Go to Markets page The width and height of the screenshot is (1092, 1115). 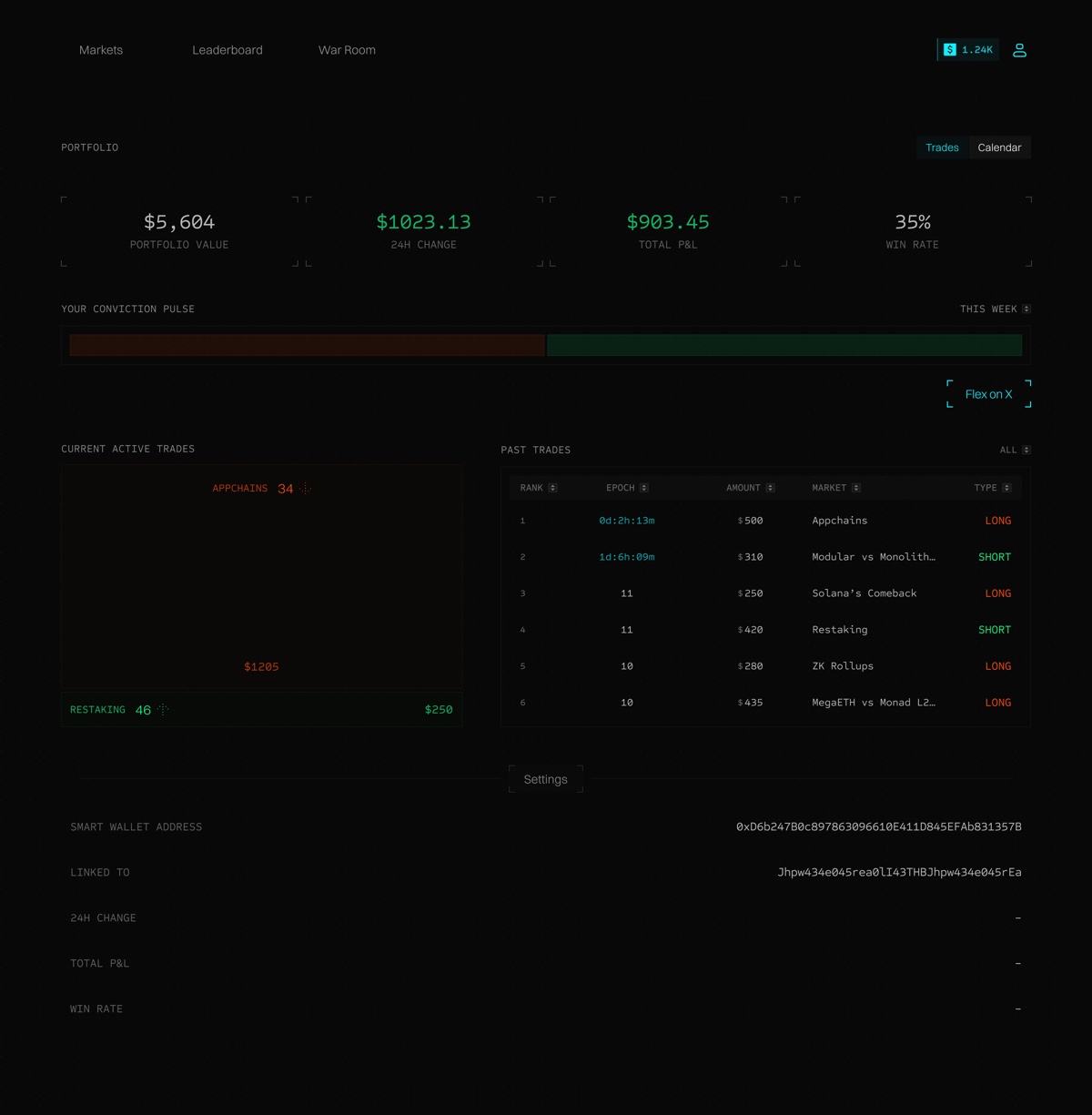pos(101,50)
